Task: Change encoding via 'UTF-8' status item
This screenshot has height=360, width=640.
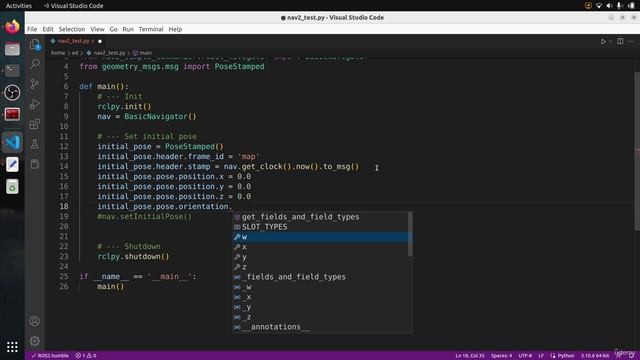Action: (525, 356)
